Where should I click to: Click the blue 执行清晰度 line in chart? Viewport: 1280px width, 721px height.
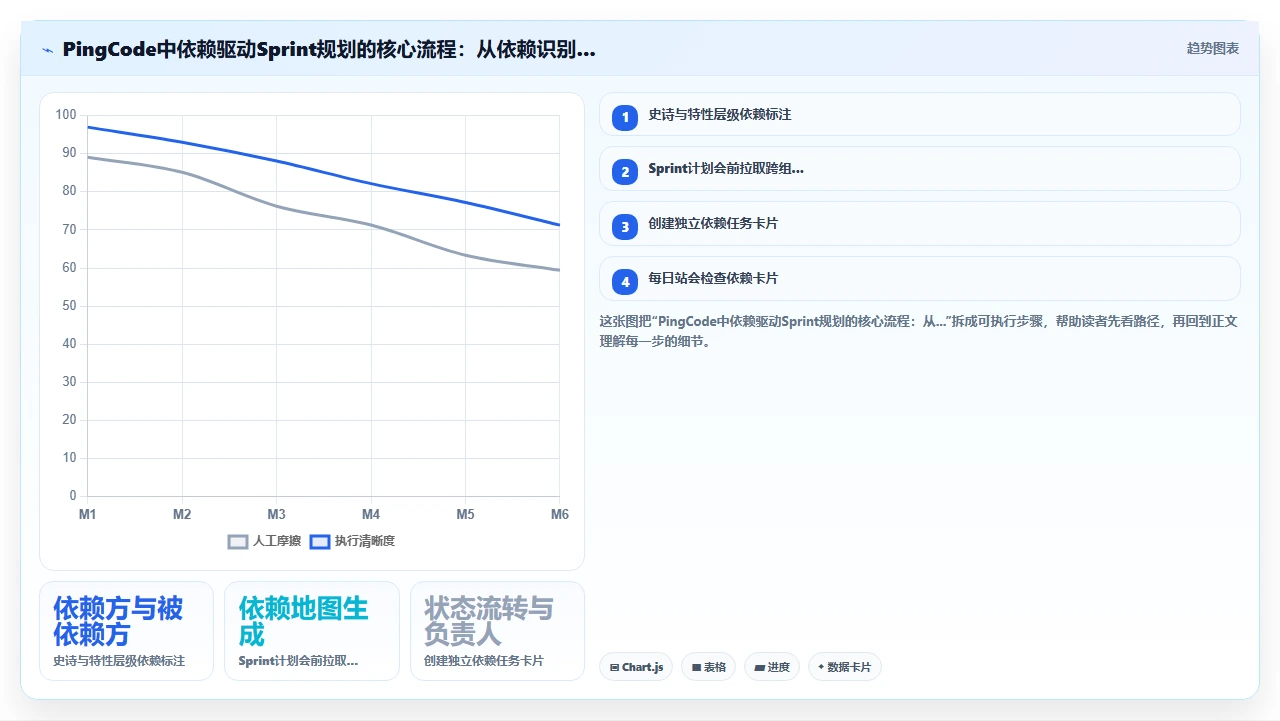click(x=371, y=183)
